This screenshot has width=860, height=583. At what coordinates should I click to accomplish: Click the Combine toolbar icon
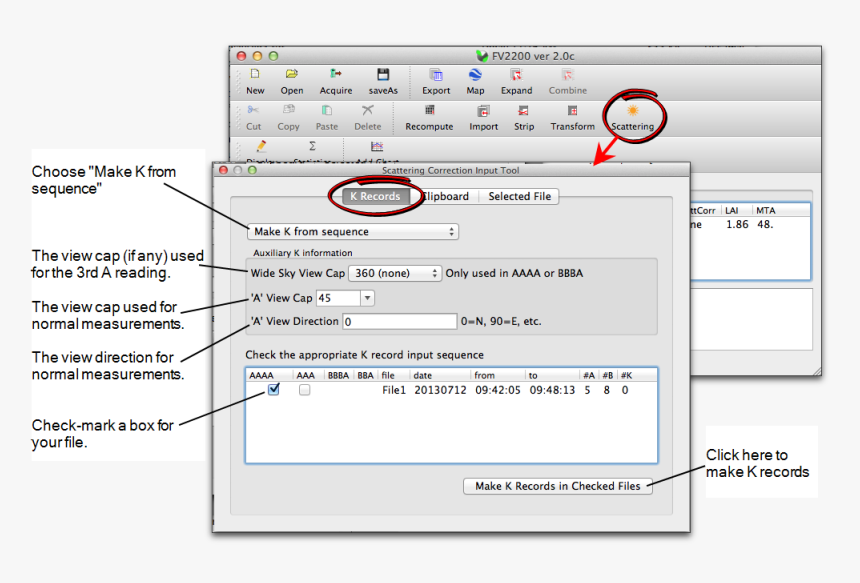tap(568, 75)
